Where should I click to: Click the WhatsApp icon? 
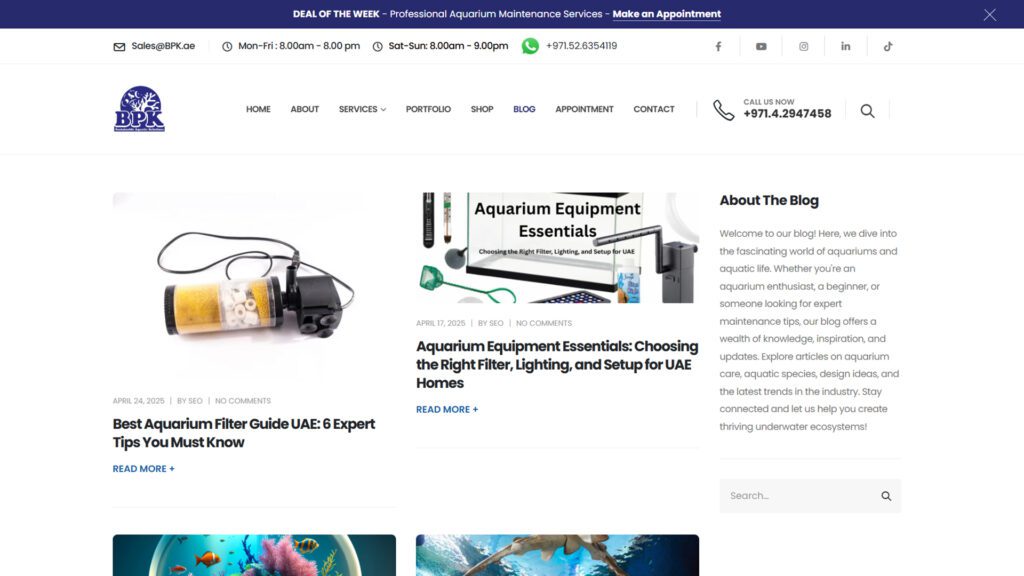[x=530, y=46]
